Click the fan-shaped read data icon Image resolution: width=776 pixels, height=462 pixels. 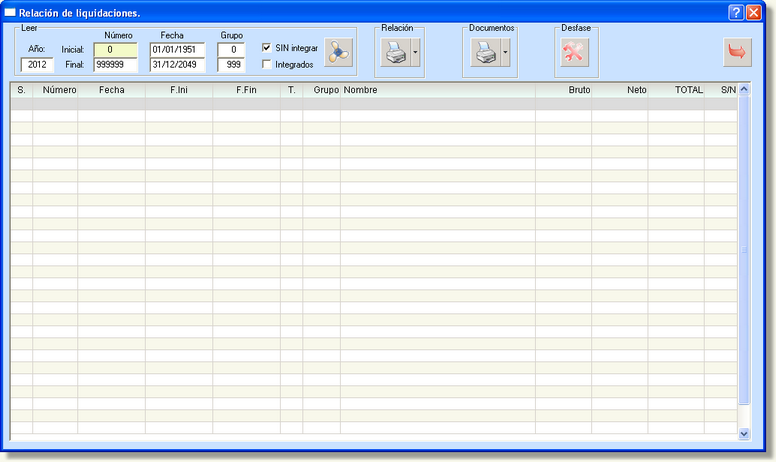tap(339, 52)
